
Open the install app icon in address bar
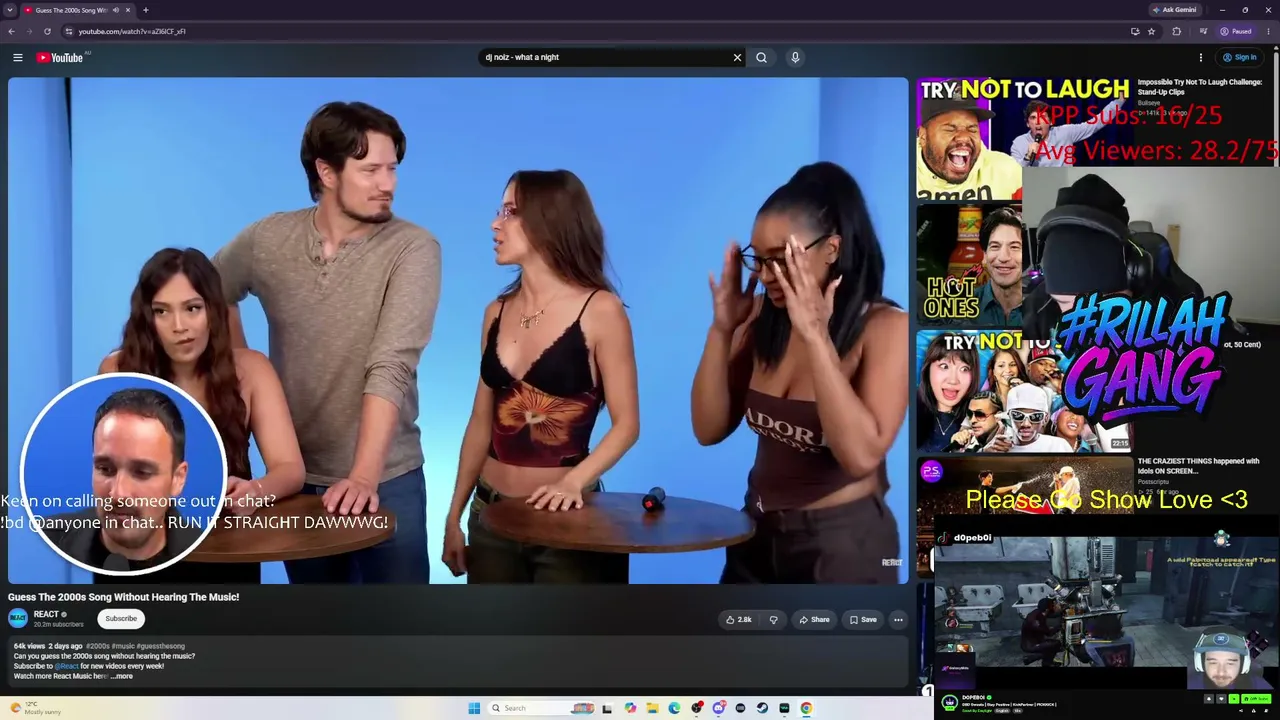point(1135,31)
